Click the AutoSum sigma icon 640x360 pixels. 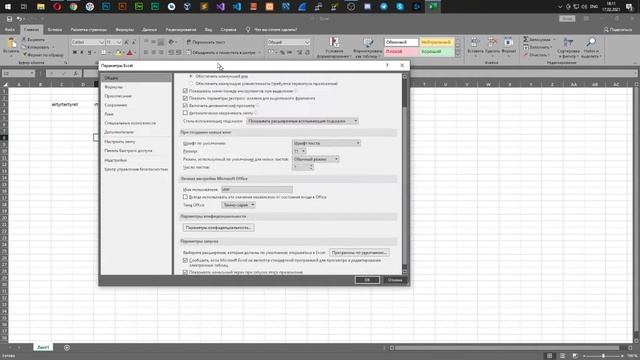526,39
